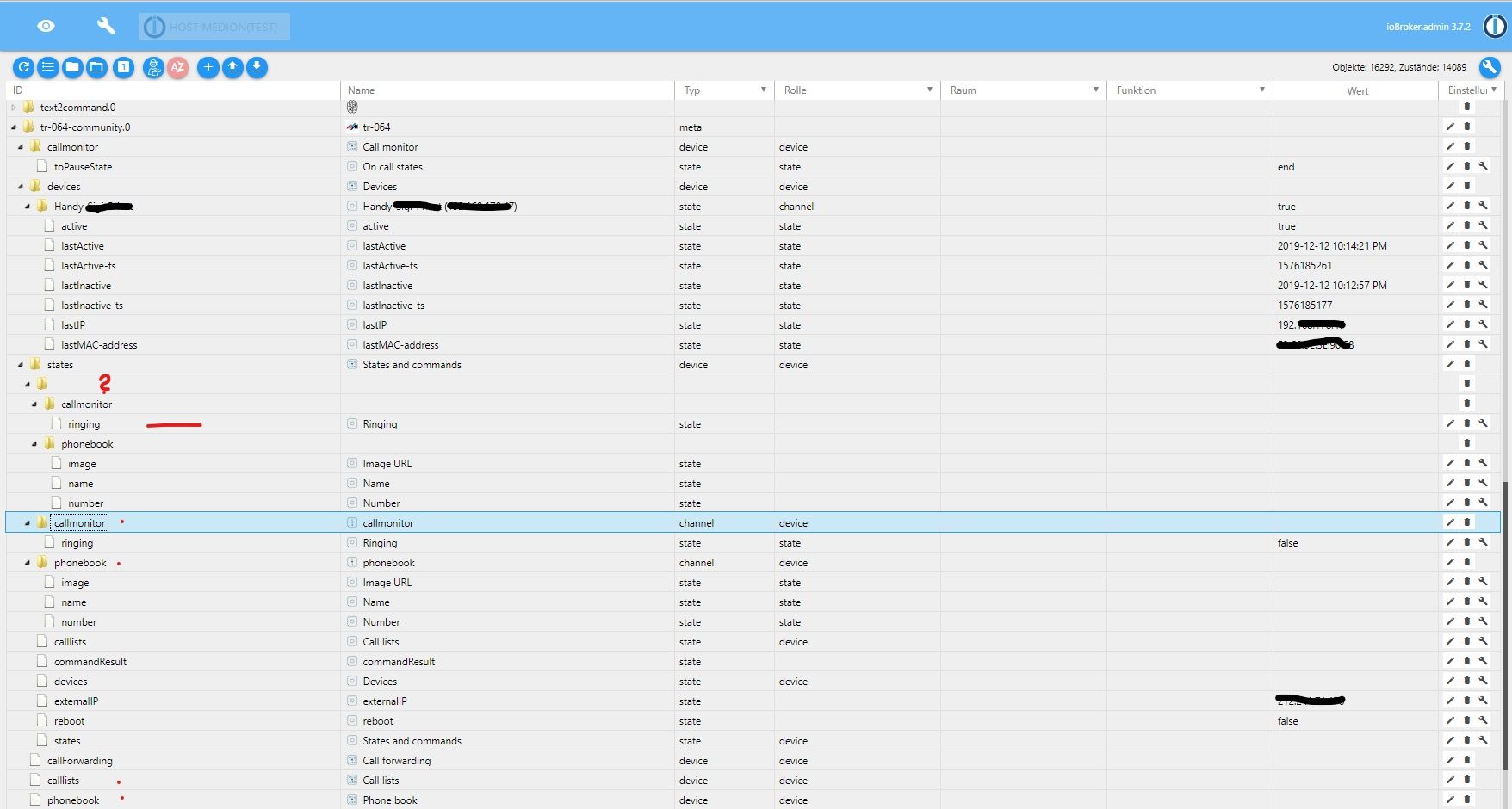The width and height of the screenshot is (1512, 809).
Task: Click the Wert column header
Action: point(1357,90)
